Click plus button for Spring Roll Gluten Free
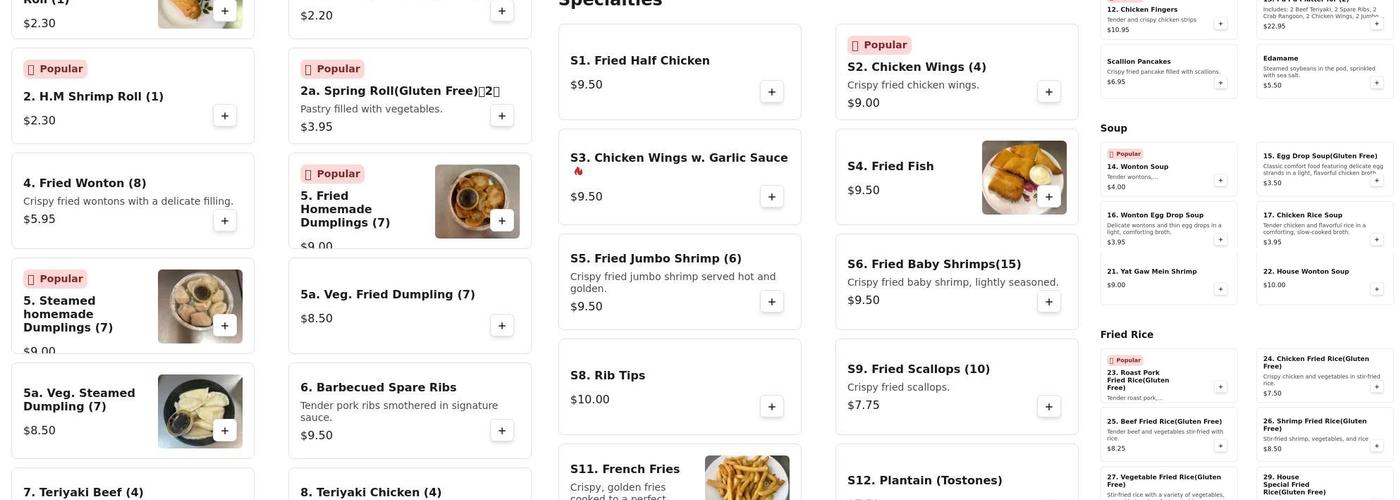The image size is (1400, 500). pos(501,116)
